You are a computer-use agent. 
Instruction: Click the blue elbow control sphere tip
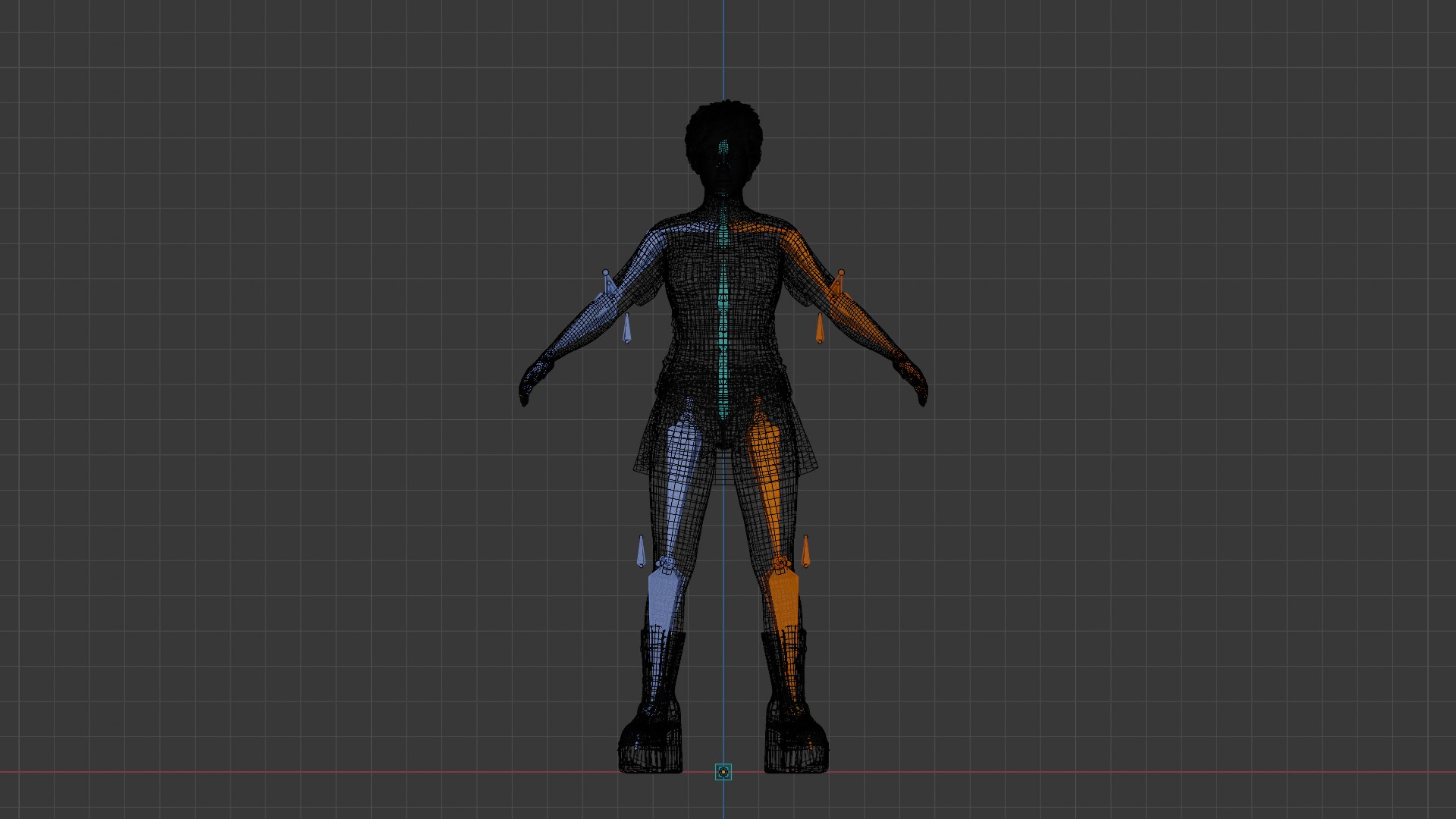coord(605,272)
